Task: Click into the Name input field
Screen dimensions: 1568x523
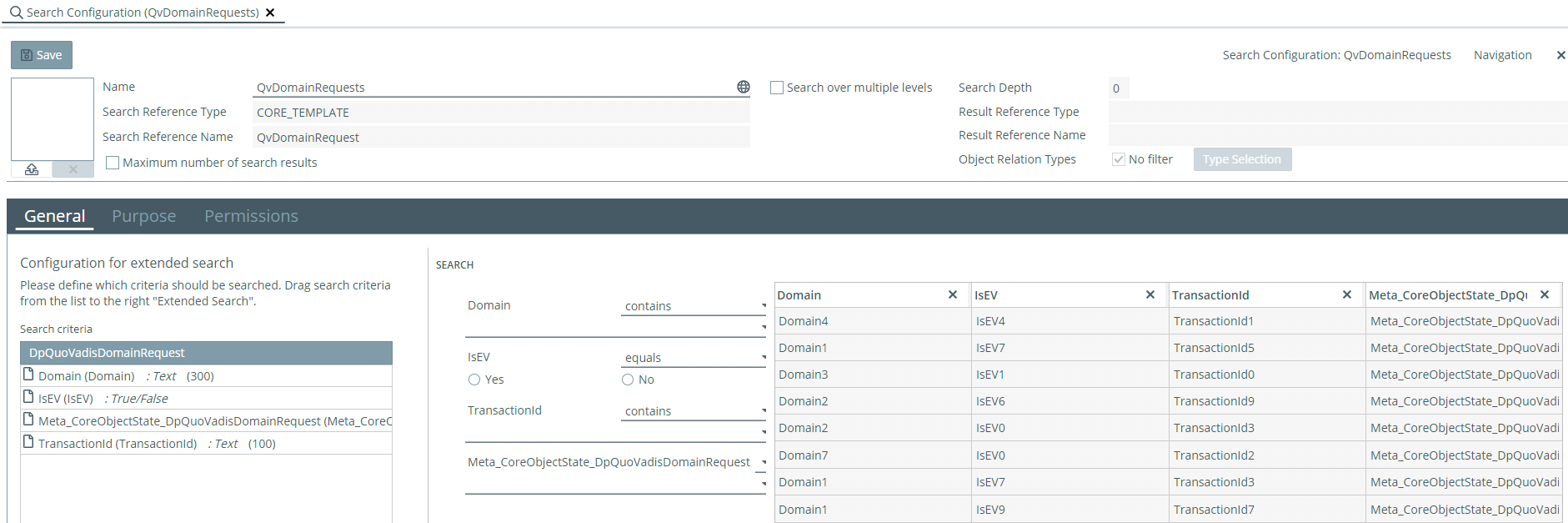Action: pos(492,88)
